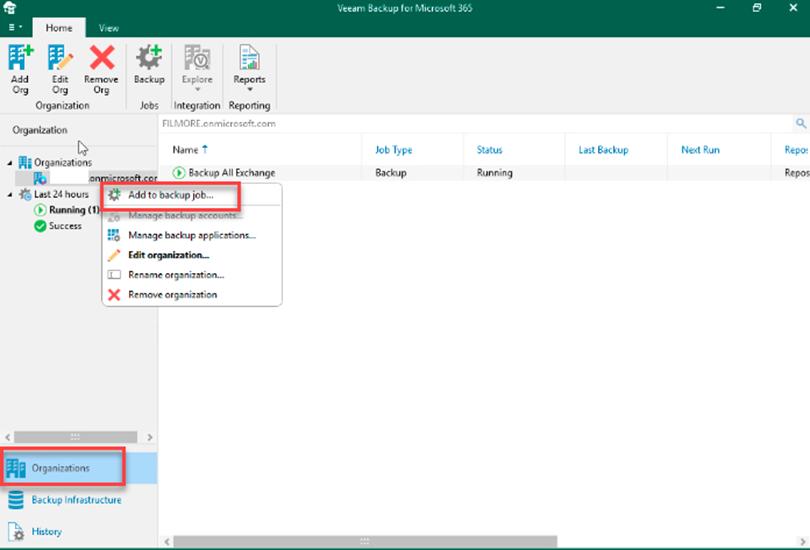Viewport: 810px width, 550px height.
Task: Sort by the Name column header
Action: tap(190, 150)
